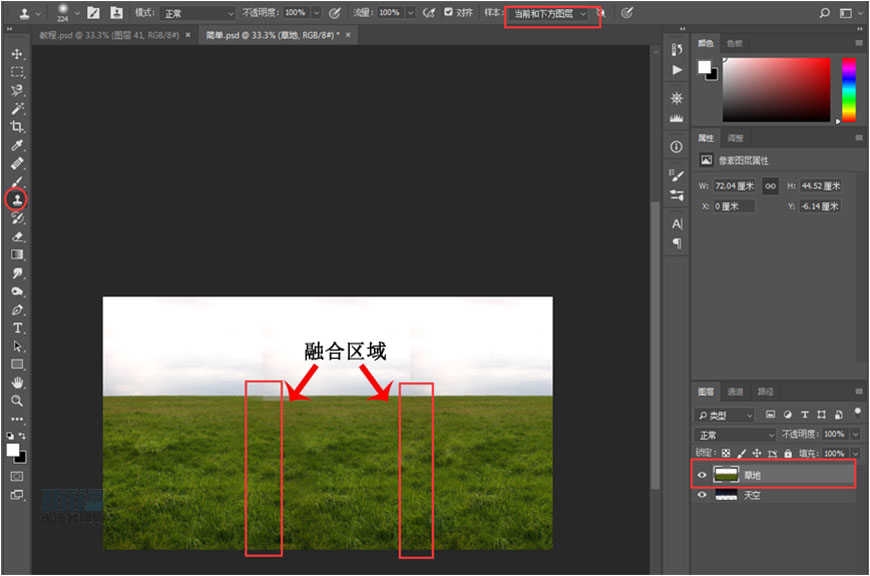Open Layers panel 正常 blend mode dropdown

pos(735,434)
